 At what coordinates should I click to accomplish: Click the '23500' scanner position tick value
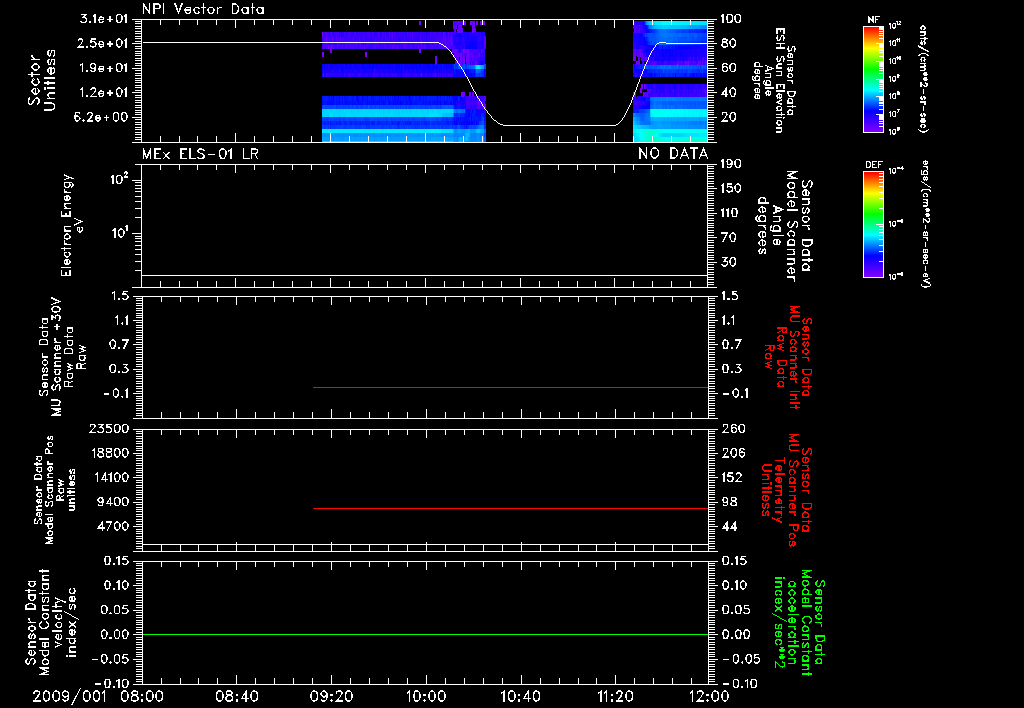click(109, 429)
